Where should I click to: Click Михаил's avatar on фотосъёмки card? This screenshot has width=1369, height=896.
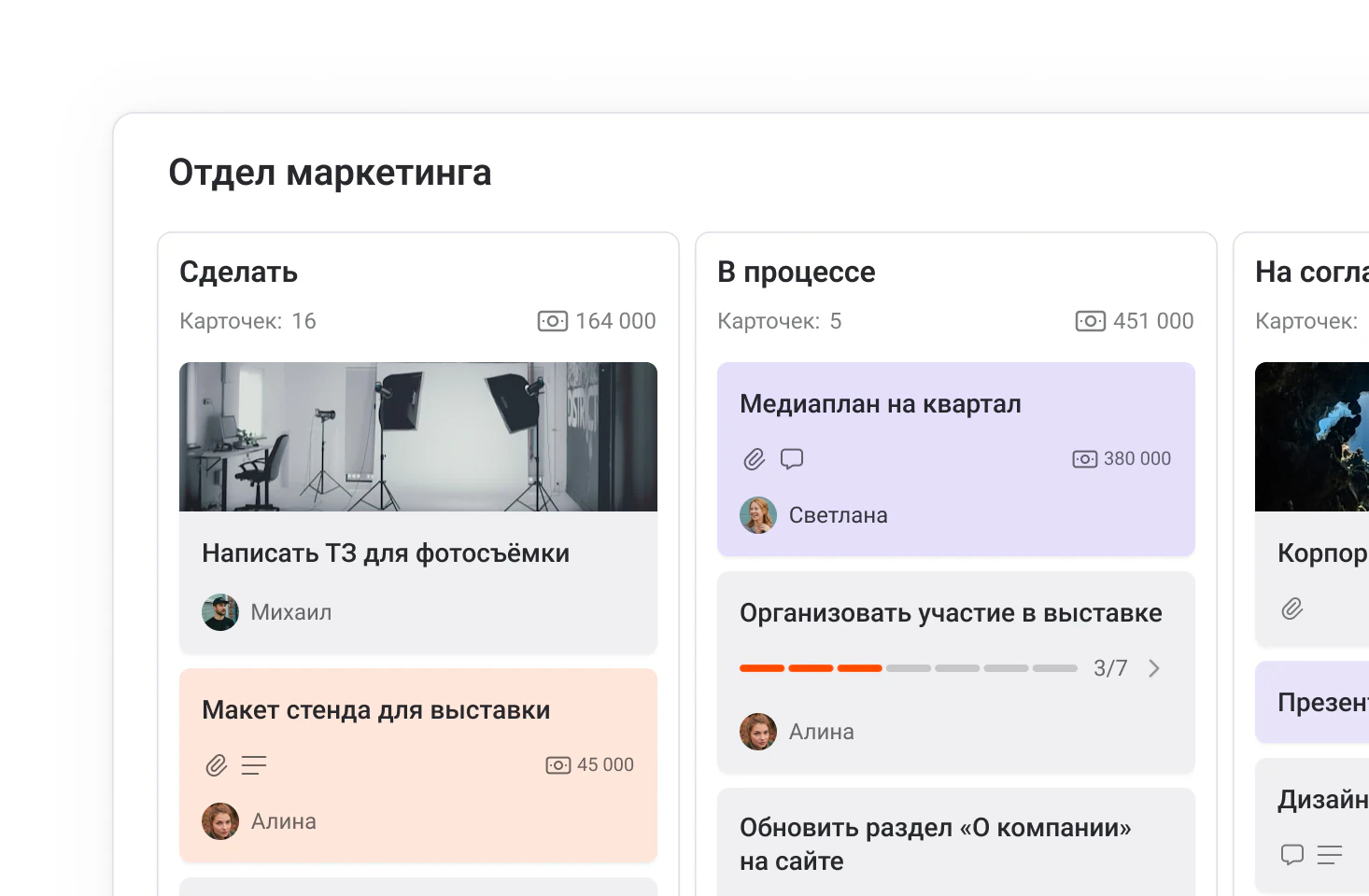coord(220,612)
